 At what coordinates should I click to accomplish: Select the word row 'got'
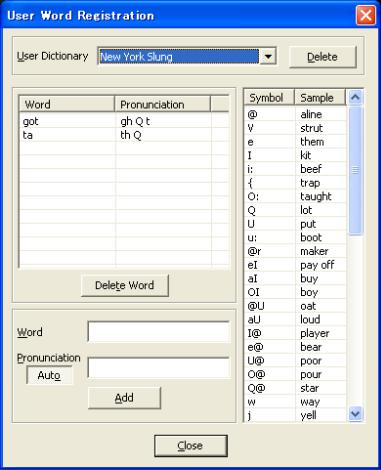coord(124,121)
